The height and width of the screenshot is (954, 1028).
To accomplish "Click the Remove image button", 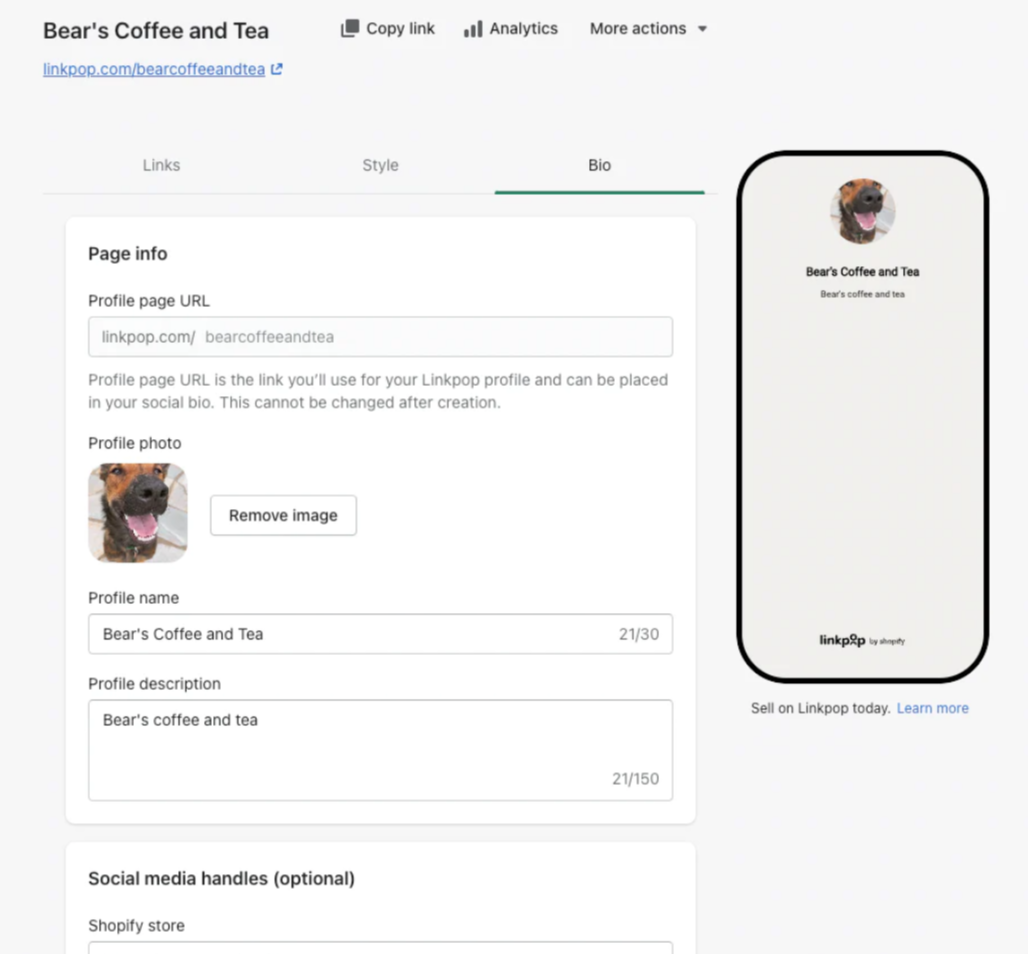I will 283,515.
